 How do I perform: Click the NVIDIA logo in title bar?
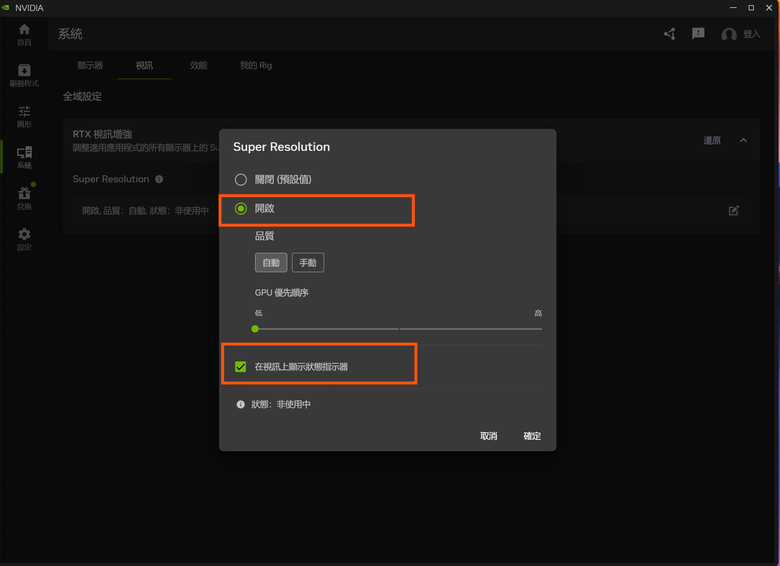pyautogui.click(x=6, y=8)
